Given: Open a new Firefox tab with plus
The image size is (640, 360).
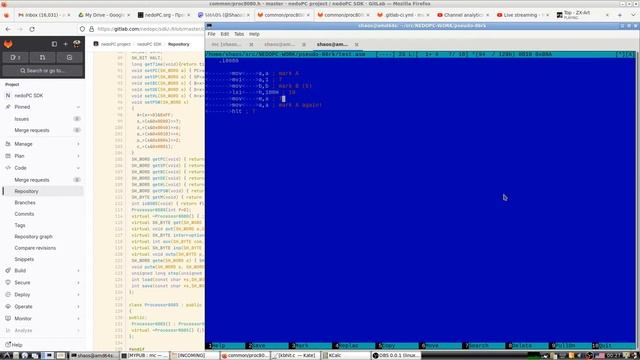Looking at the screenshot, I should pyautogui.click(x=620, y=15).
